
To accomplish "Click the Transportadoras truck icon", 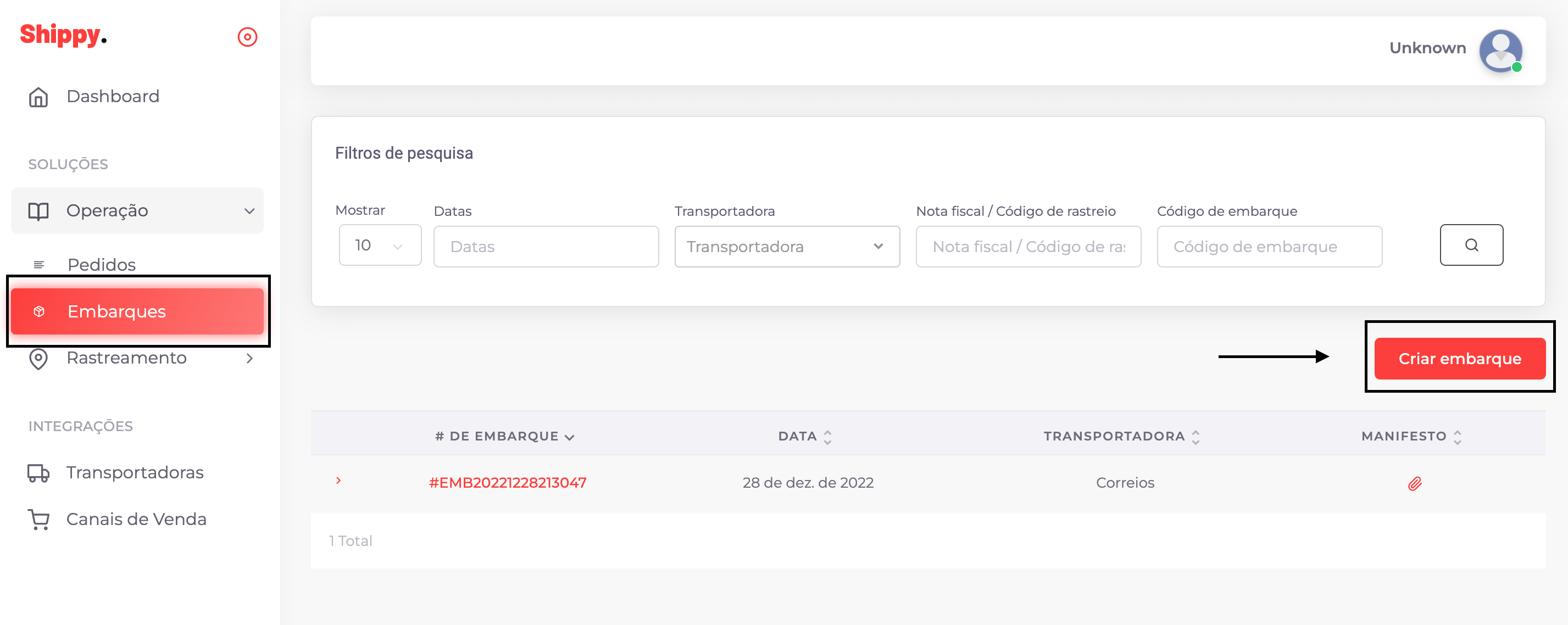I will (38, 473).
